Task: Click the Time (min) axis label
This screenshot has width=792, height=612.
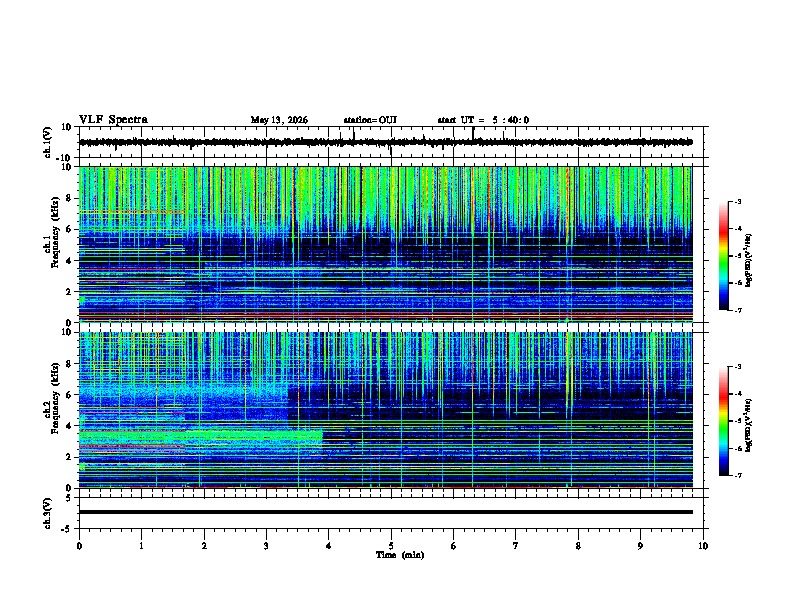Action: point(400,555)
